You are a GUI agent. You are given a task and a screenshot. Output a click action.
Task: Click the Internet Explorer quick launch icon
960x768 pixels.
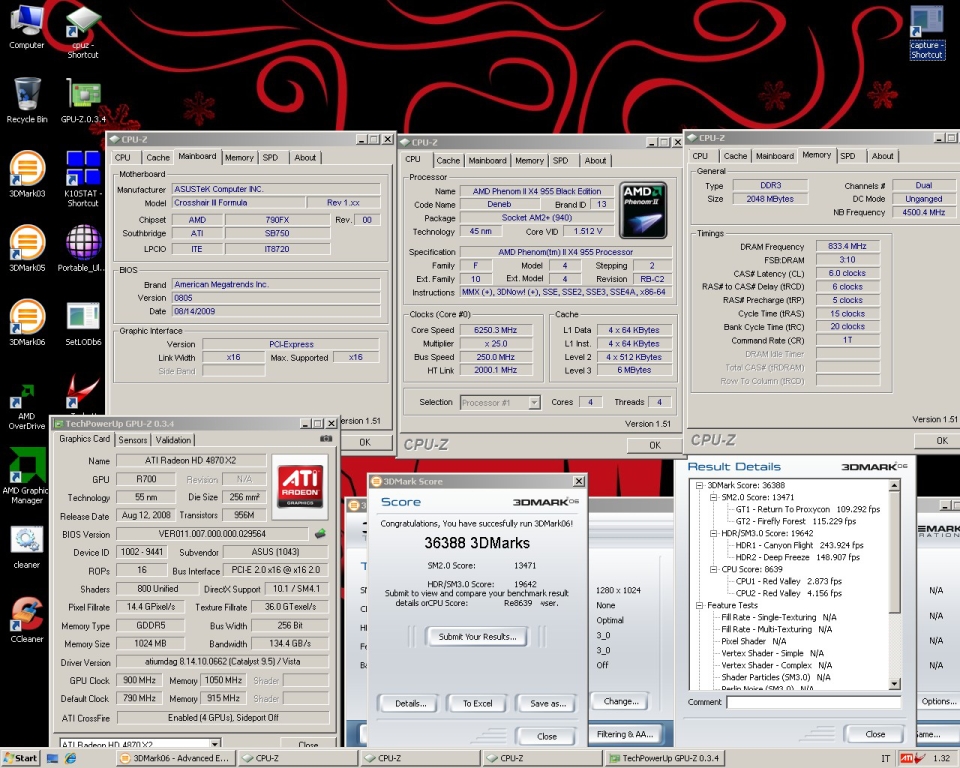coord(71,758)
